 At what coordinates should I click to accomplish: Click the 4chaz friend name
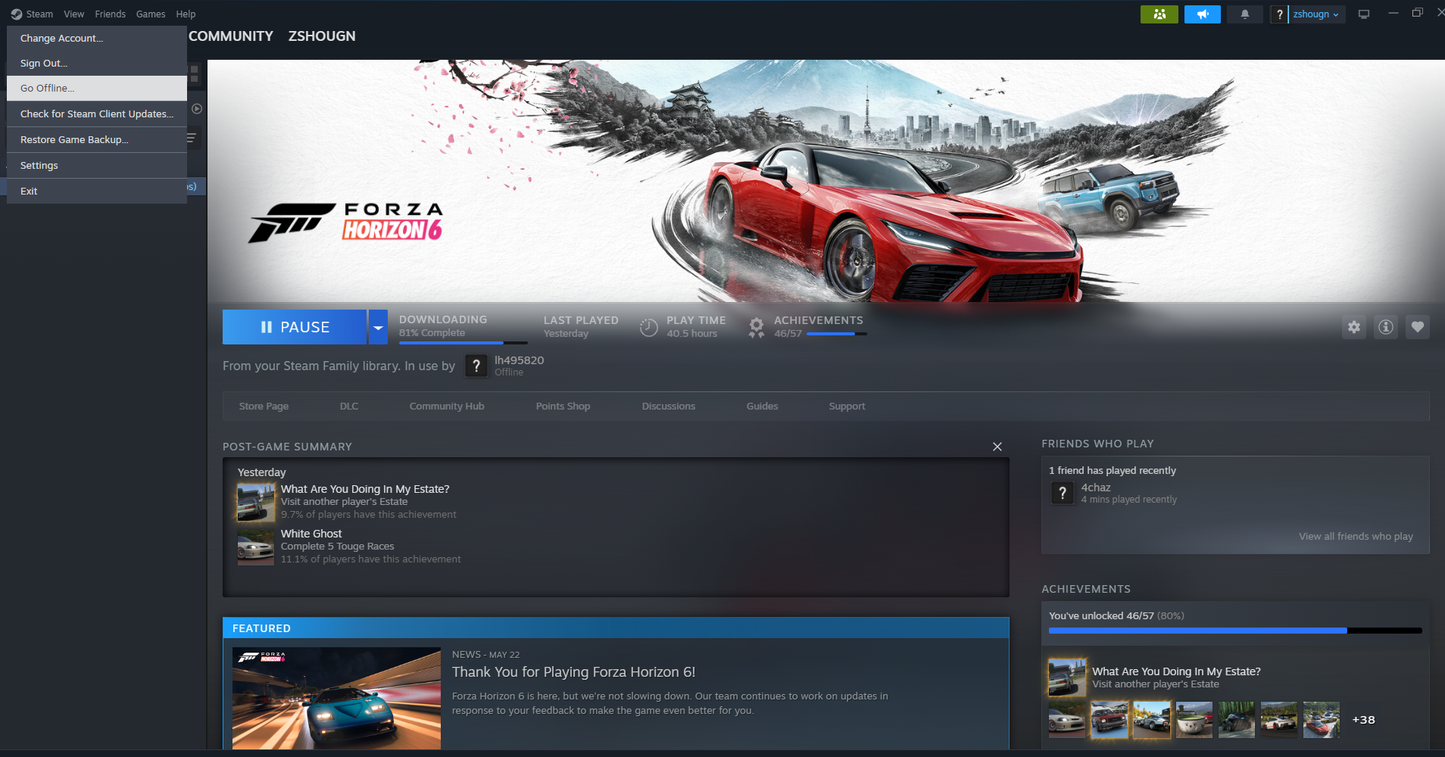[x=1096, y=488]
